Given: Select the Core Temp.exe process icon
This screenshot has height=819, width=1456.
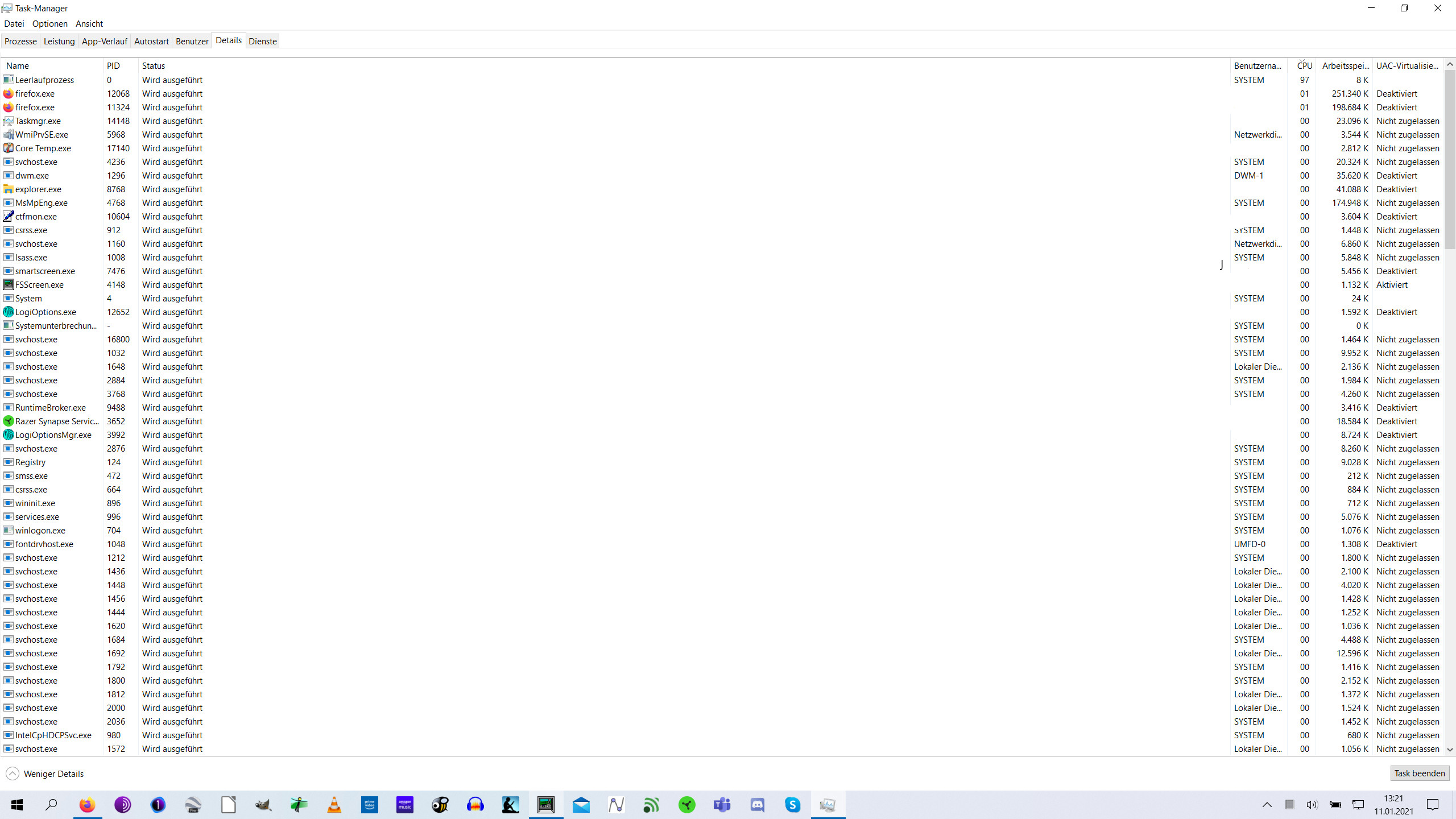Looking at the screenshot, I should (x=8, y=148).
